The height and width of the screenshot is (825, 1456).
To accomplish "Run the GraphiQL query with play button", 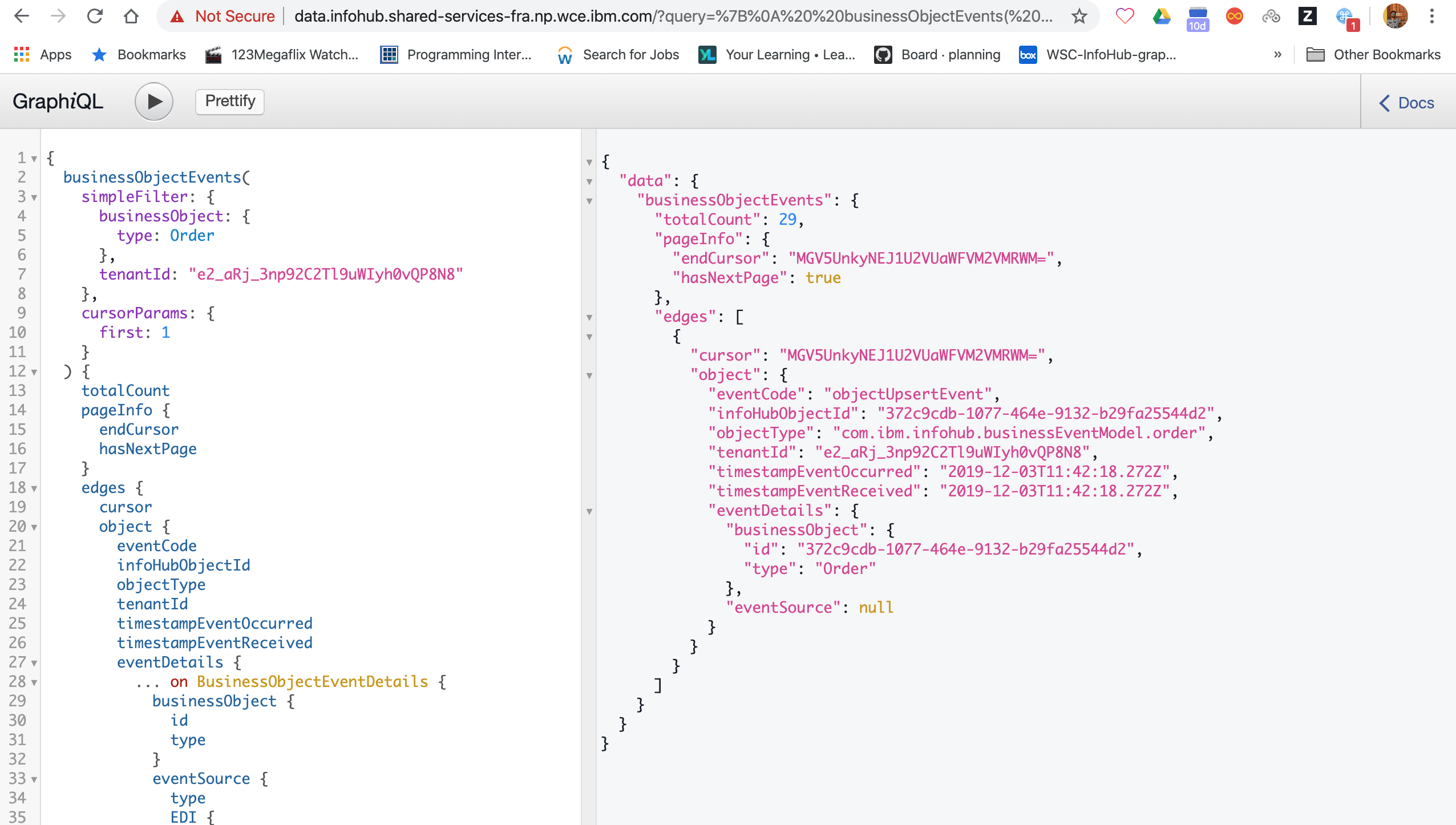I will [x=153, y=102].
